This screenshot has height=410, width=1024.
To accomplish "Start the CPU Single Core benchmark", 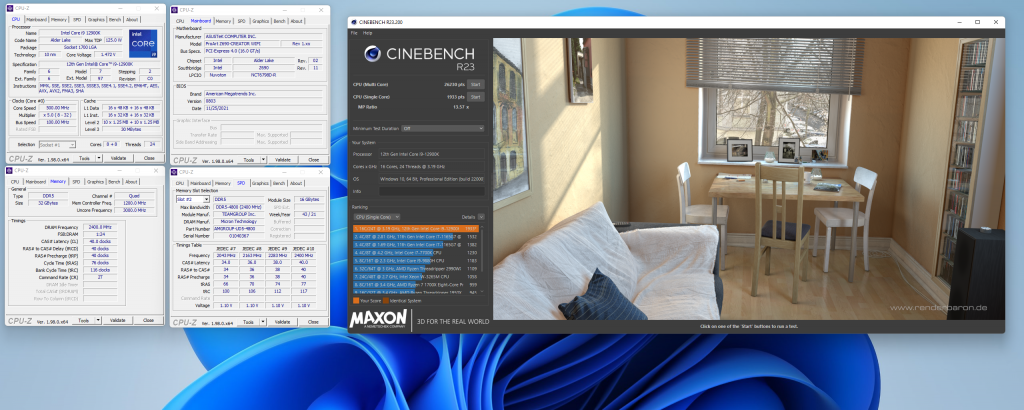I will [x=475, y=97].
